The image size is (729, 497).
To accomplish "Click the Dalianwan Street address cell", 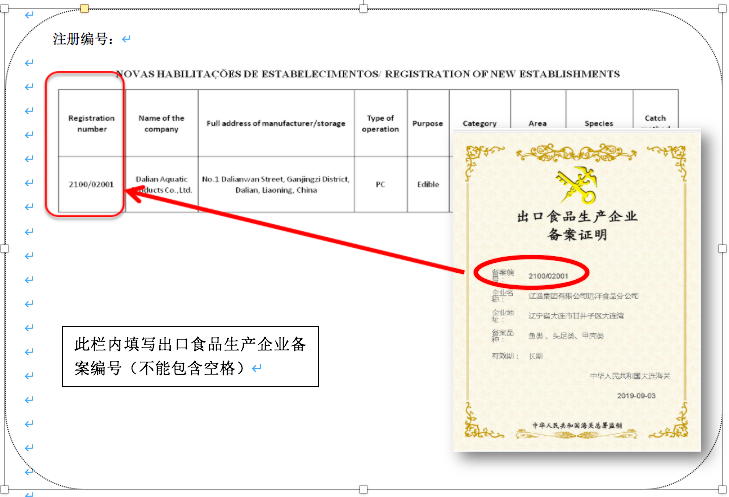I will click(275, 185).
